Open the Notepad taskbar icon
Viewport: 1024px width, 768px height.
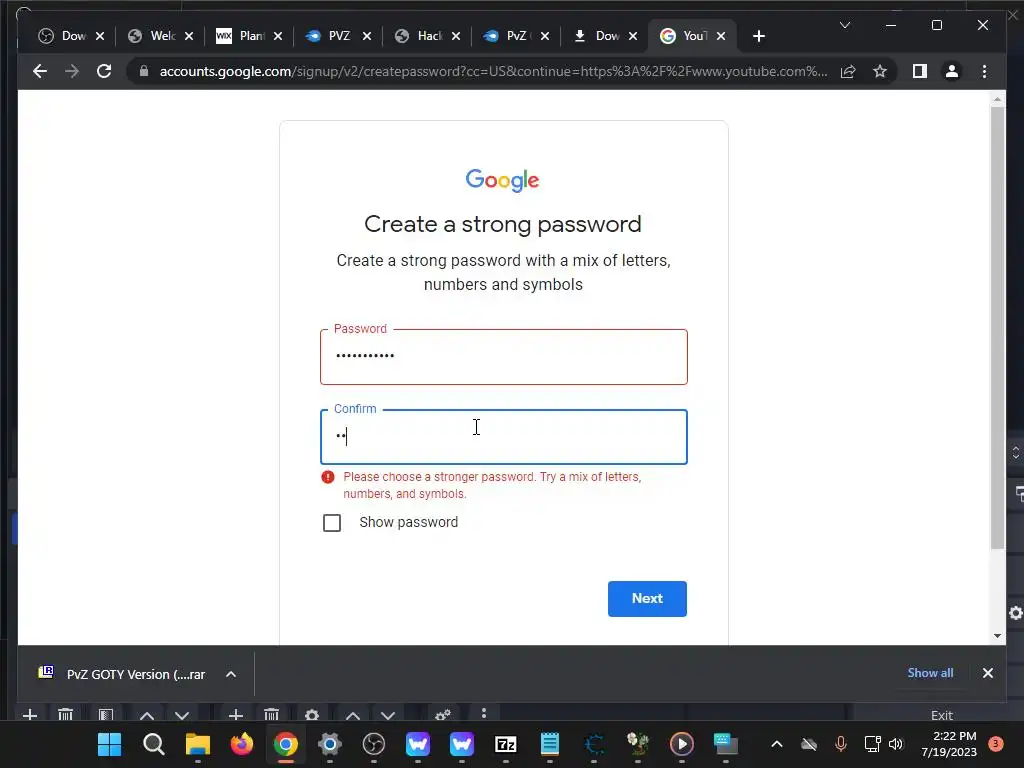coord(550,744)
